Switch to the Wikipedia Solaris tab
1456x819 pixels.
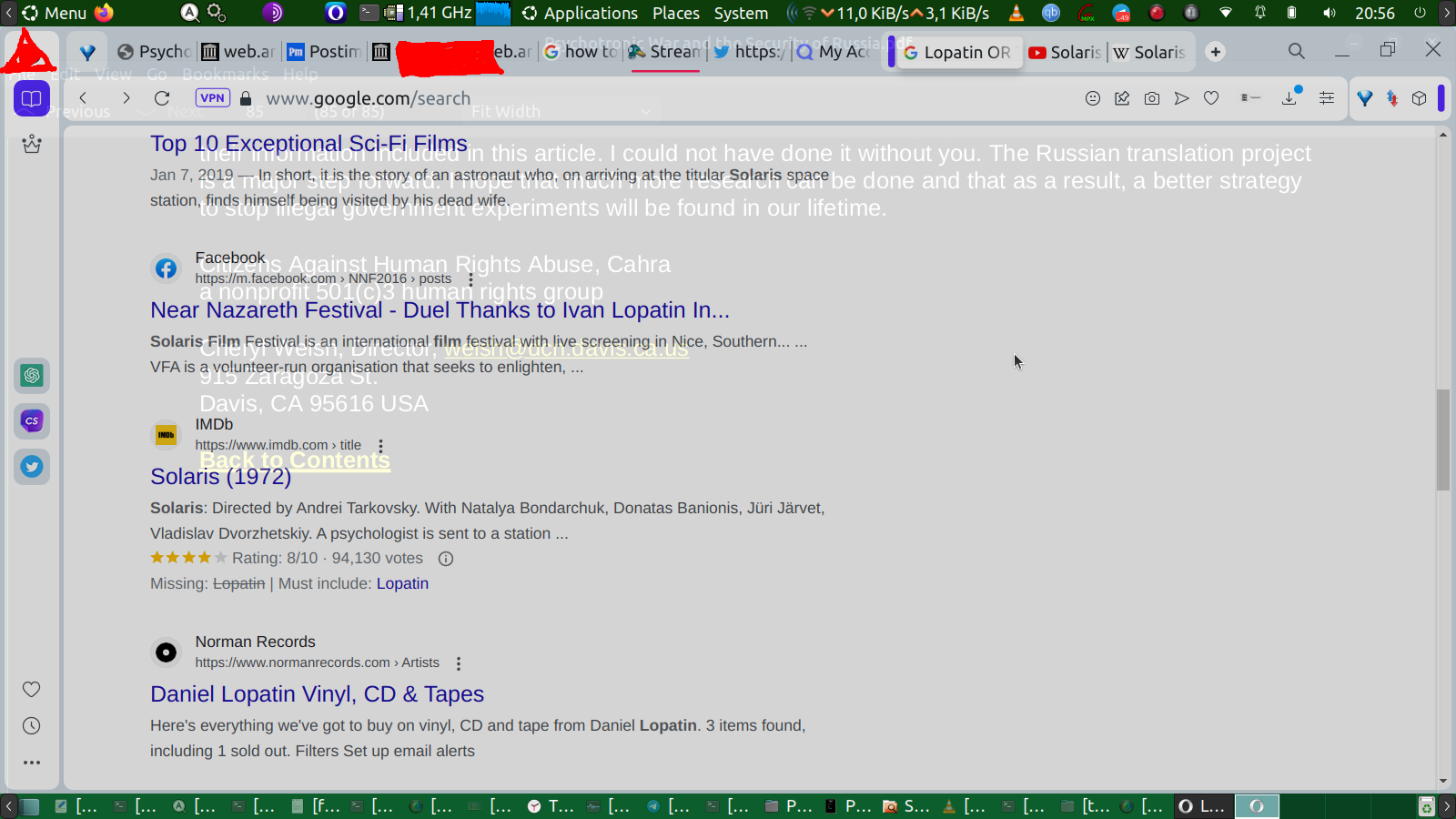[x=1150, y=52]
